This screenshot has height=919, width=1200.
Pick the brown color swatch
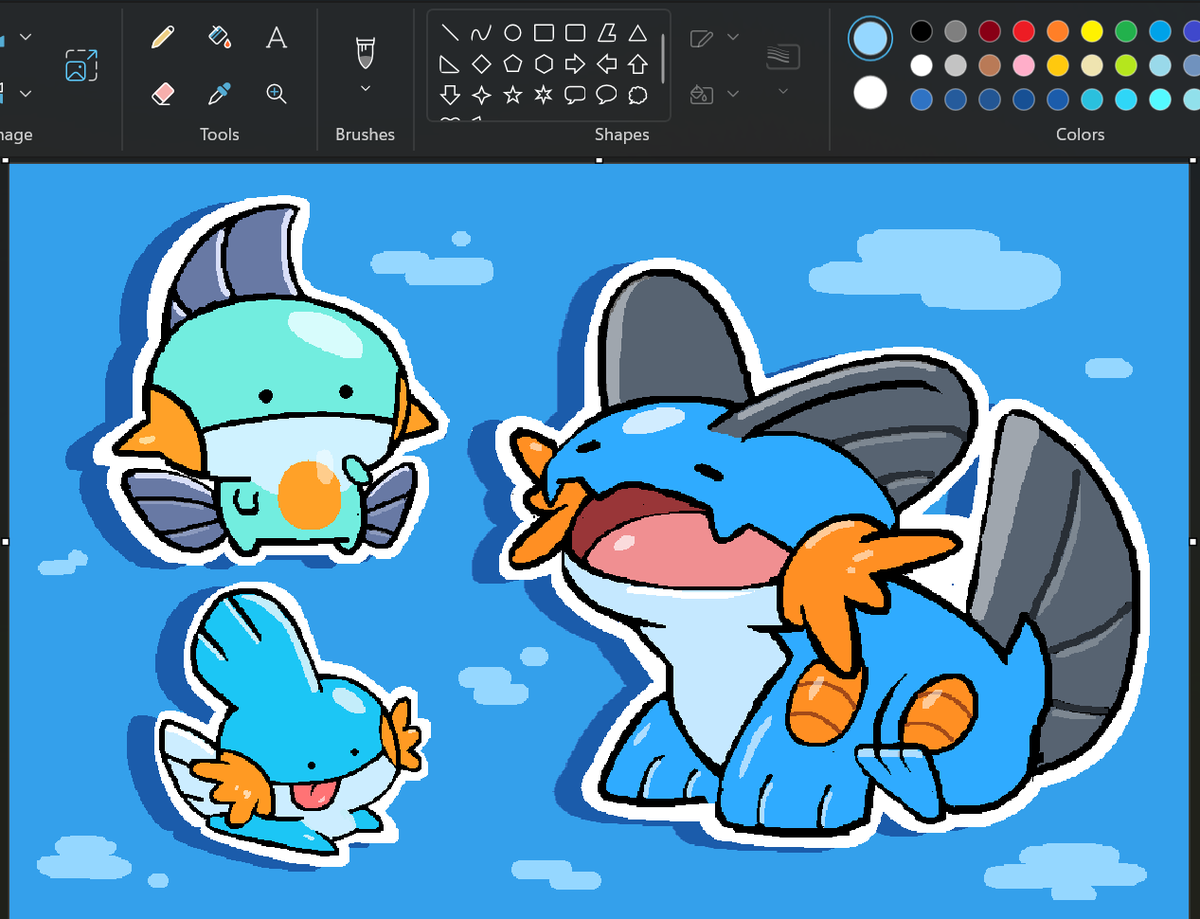(x=990, y=66)
